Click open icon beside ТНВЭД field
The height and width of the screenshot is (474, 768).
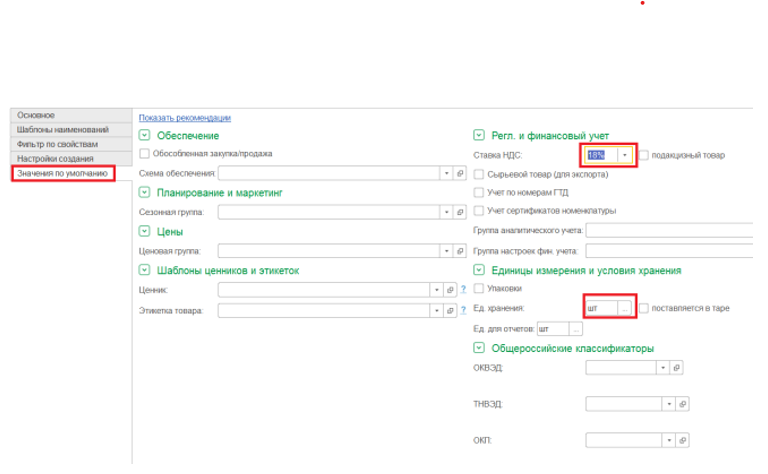click(682, 404)
